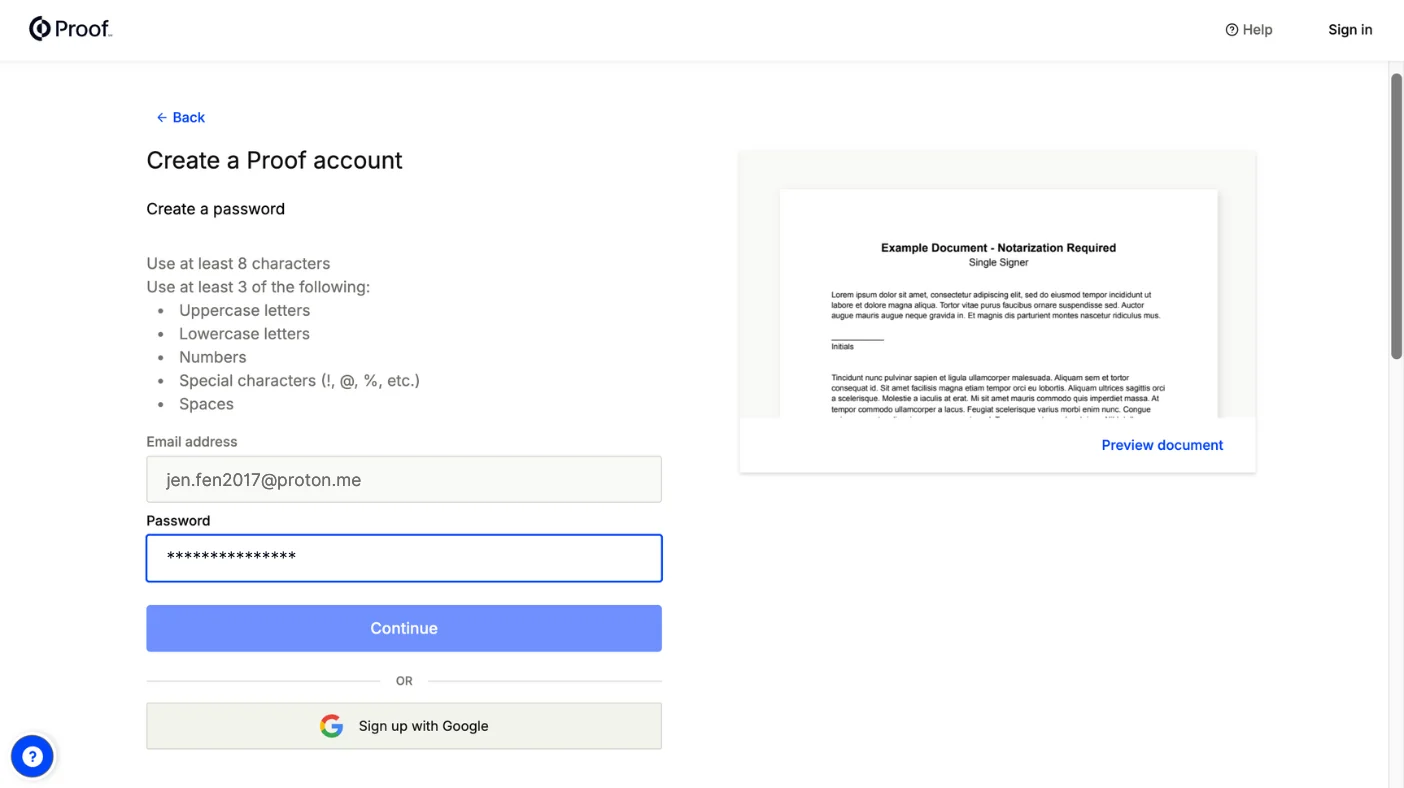Screen dimensions: 1404x788
Task: Open Preview document link
Action: coord(1162,445)
